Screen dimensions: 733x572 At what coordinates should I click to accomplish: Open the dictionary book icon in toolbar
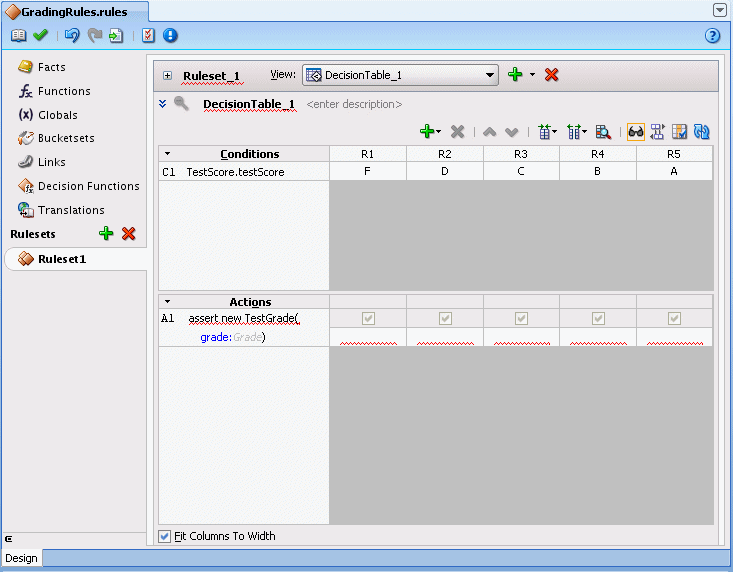18,36
